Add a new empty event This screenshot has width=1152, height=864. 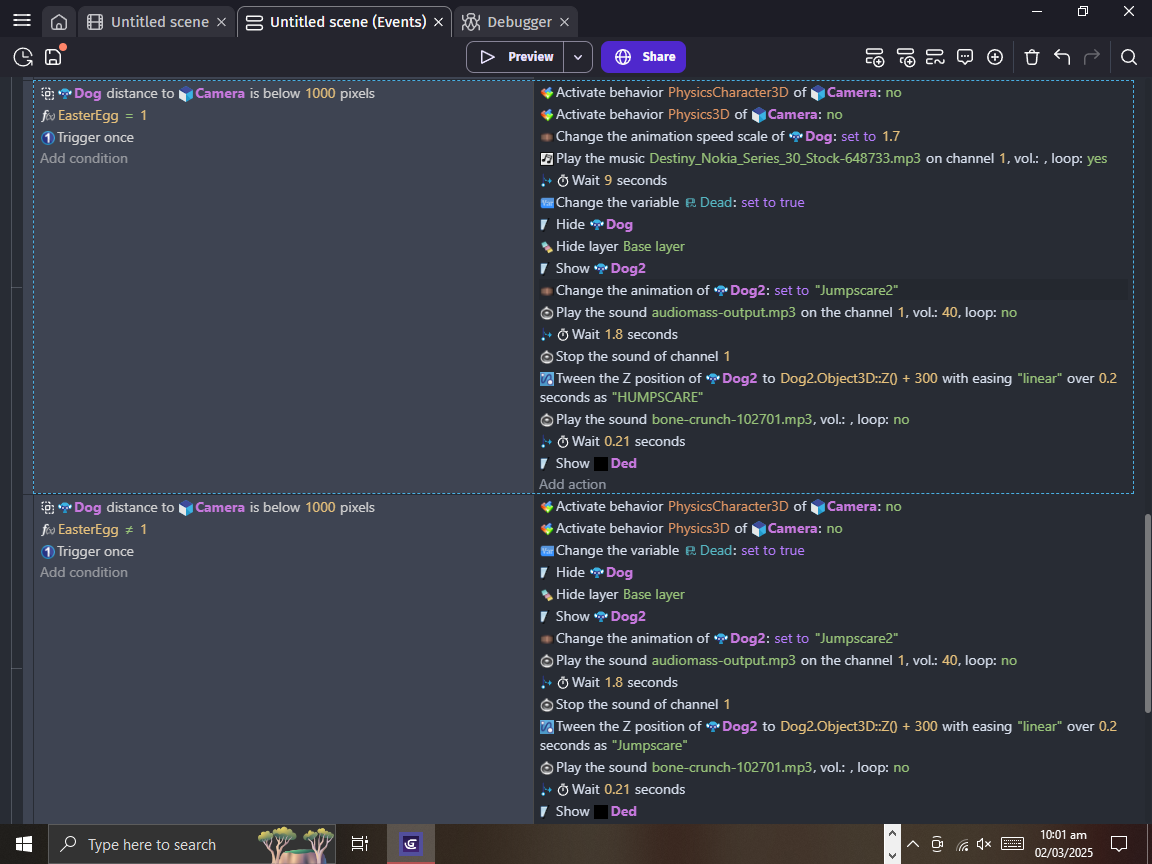(x=874, y=57)
